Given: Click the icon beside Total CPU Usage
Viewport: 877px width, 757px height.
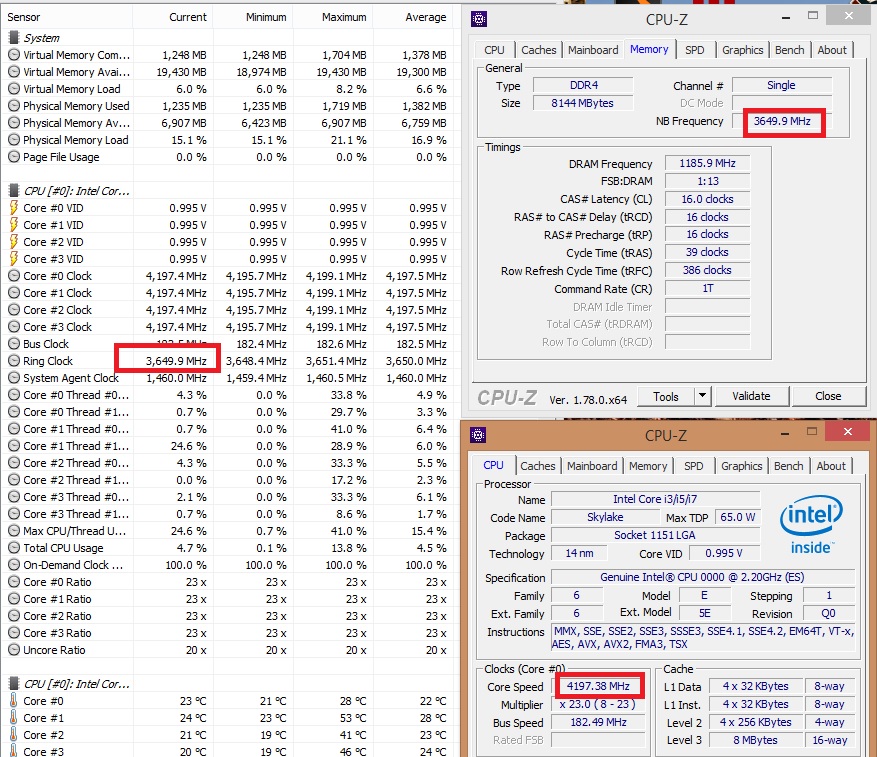Looking at the screenshot, I should click(x=13, y=548).
